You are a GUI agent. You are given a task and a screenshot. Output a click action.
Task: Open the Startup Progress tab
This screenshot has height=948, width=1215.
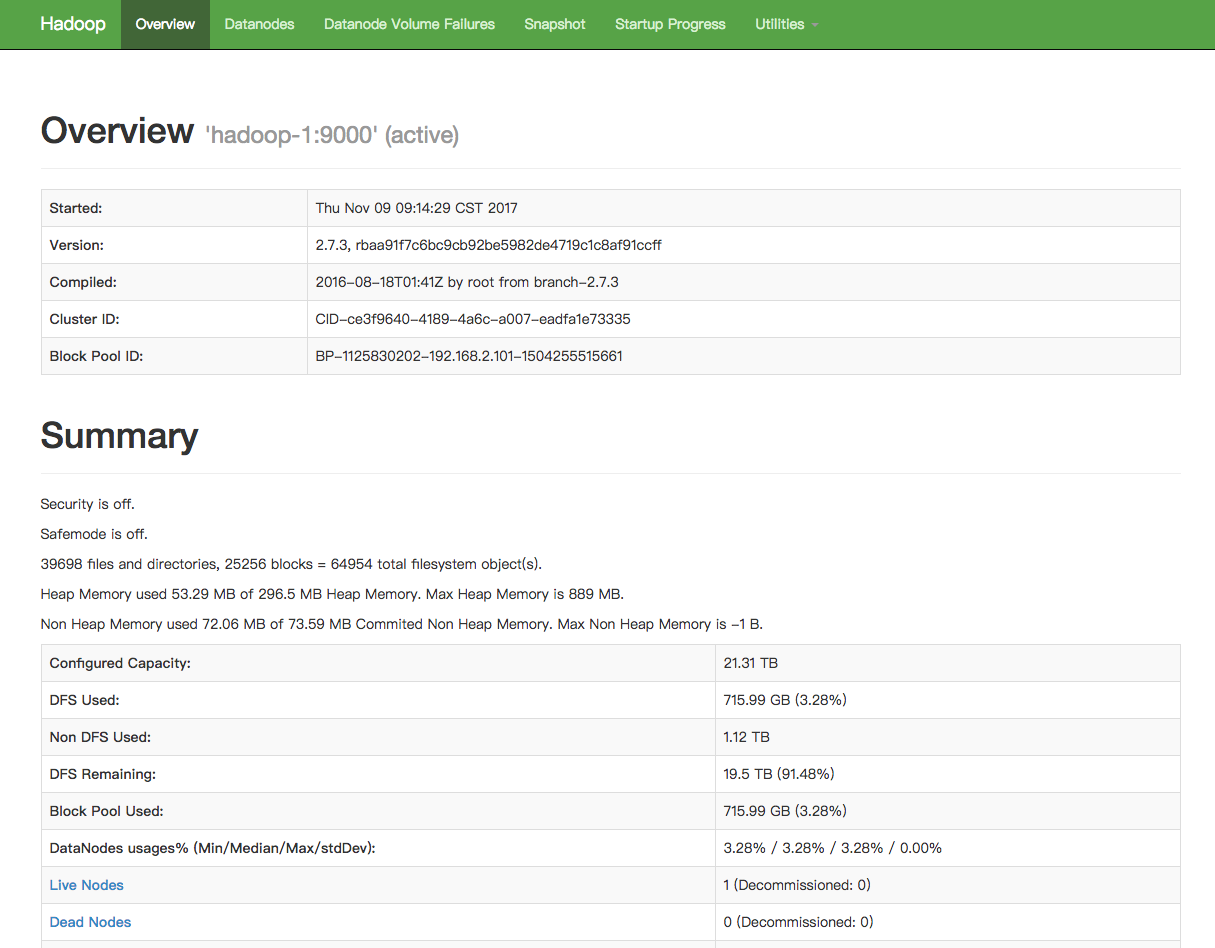[x=670, y=24]
